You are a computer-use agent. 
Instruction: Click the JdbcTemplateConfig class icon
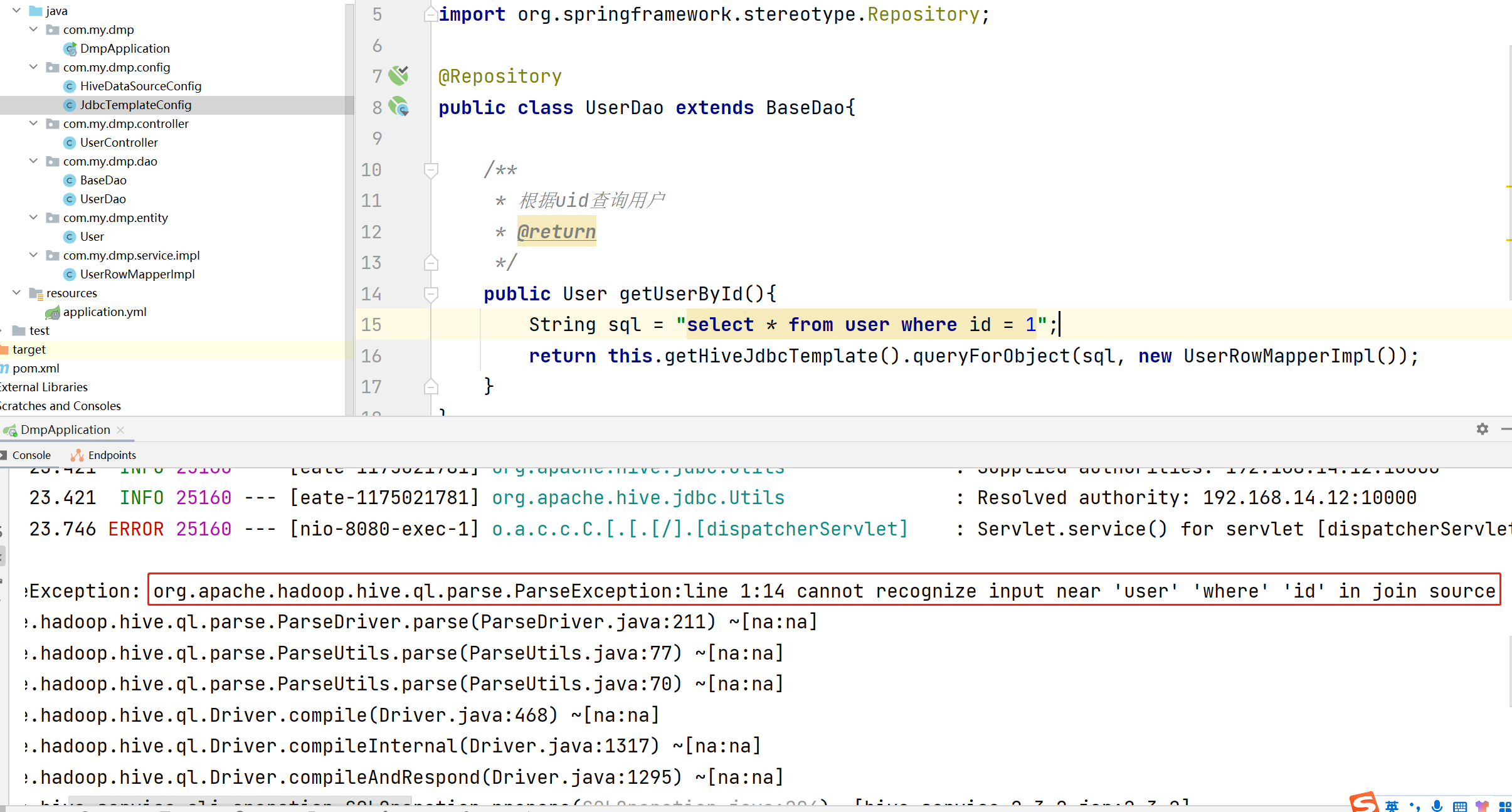pos(70,105)
